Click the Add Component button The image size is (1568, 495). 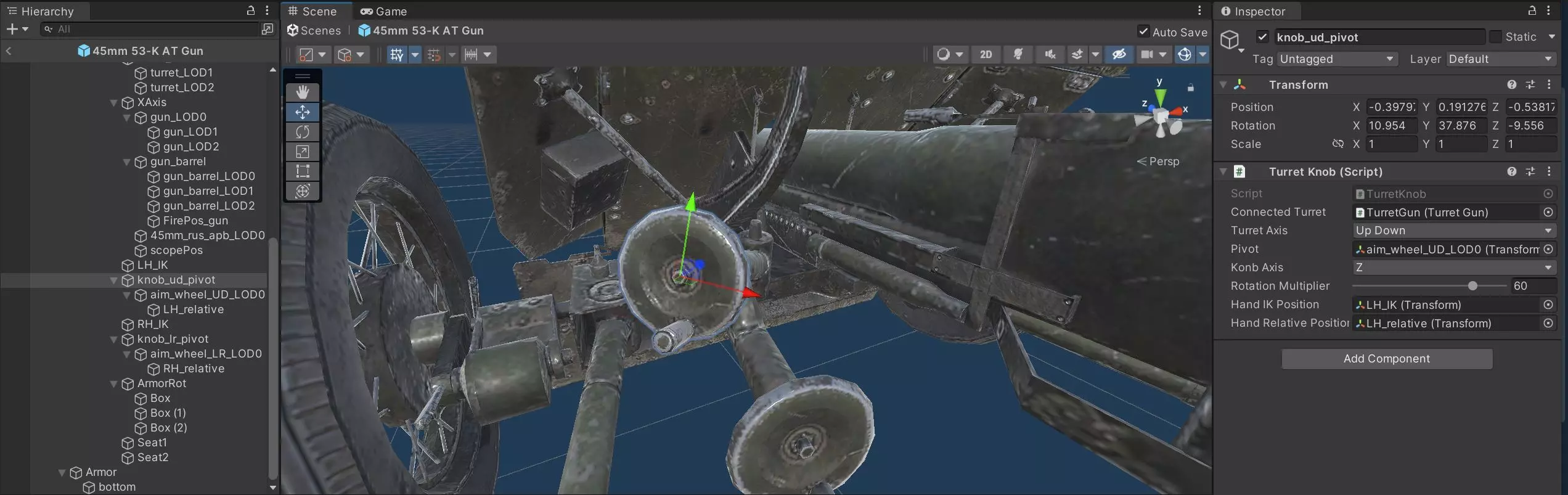[1387, 359]
